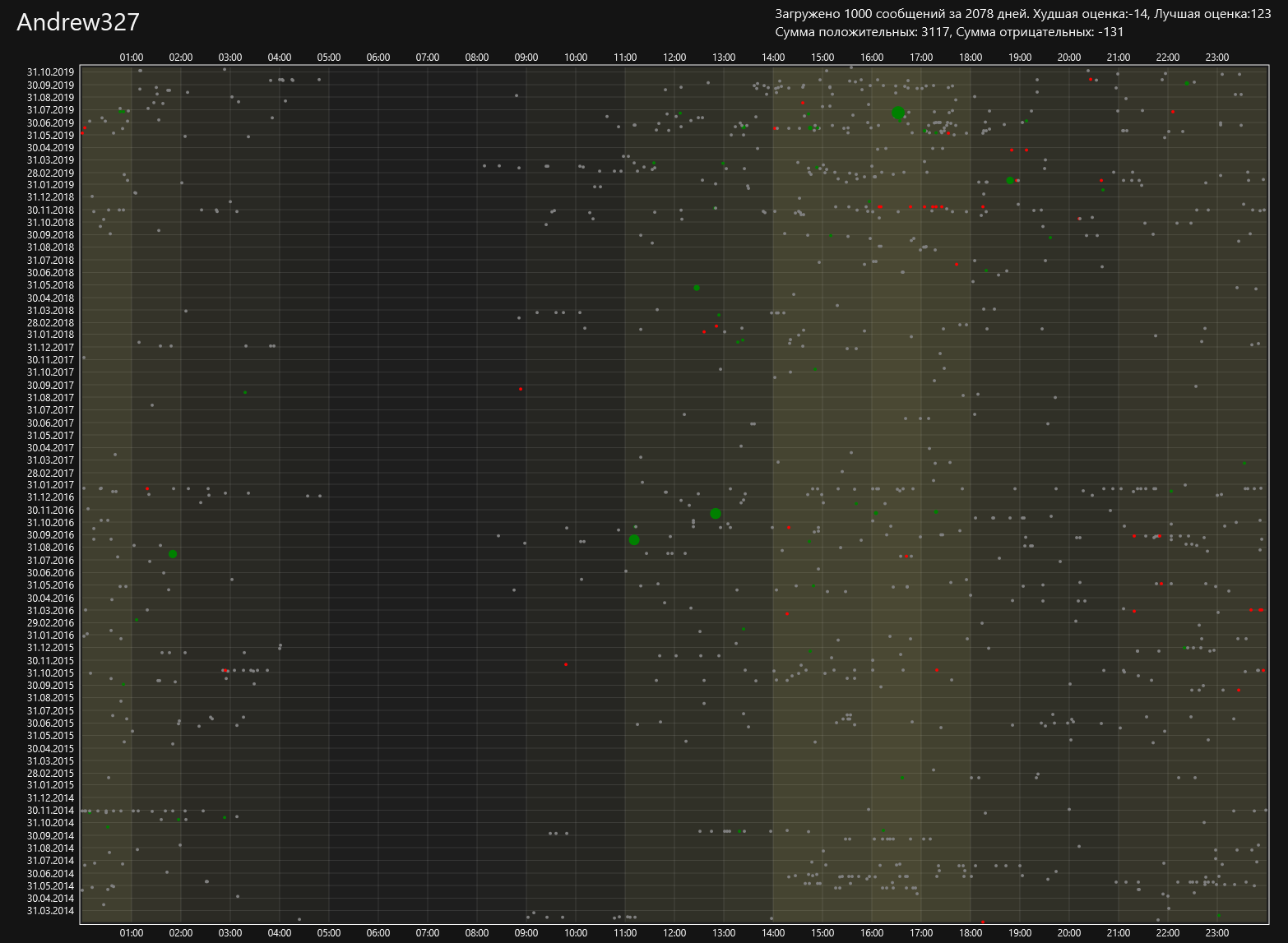Click the 30.06.2017 date label
This screenshot has height=943, width=1288.
[x=50, y=423]
